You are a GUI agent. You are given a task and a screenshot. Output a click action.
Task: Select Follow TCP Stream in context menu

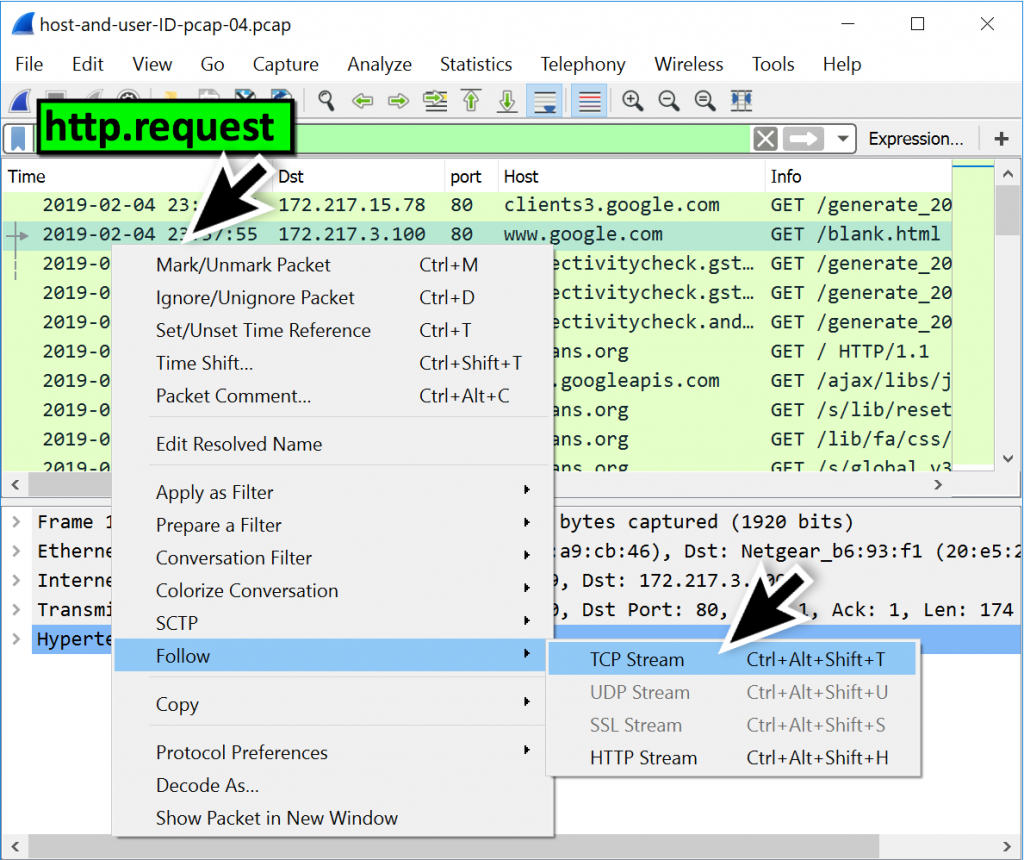637,659
